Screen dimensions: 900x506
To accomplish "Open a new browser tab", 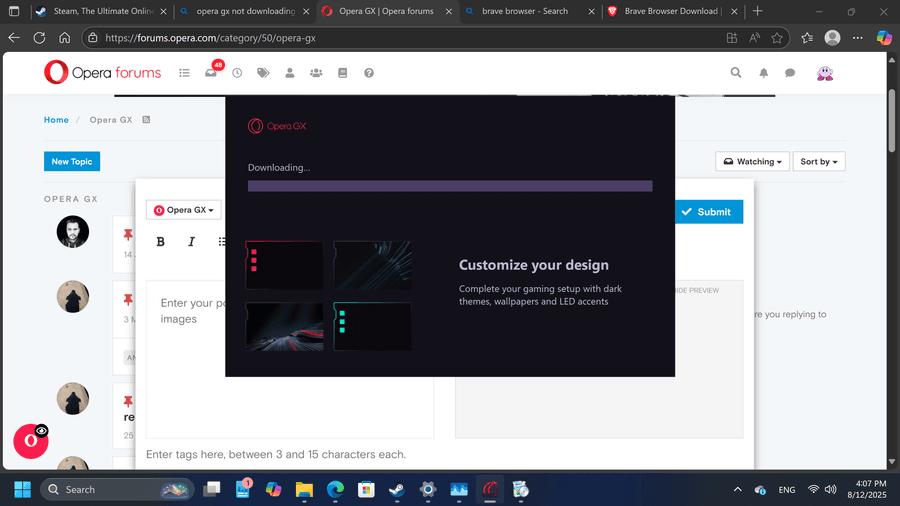I will coord(758,11).
